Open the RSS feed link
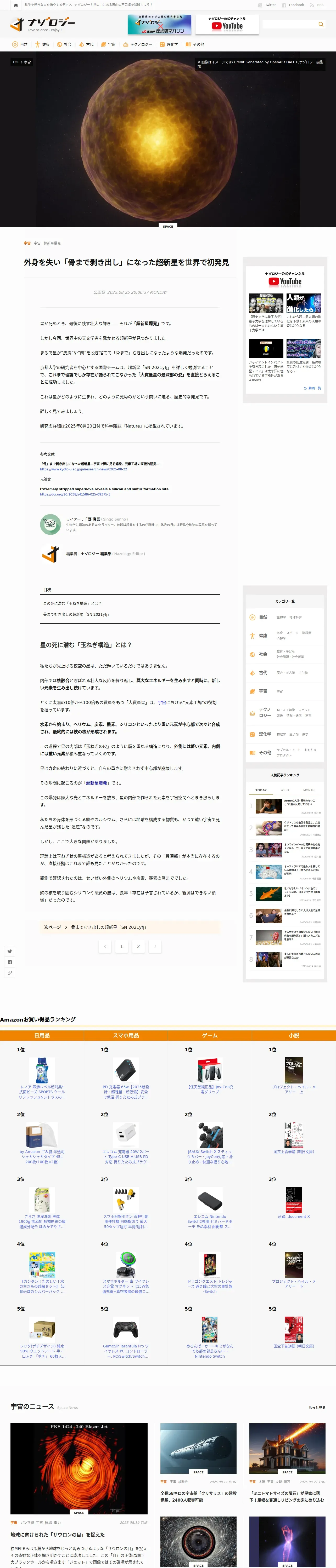336x1568 pixels. [x=318, y=5]
